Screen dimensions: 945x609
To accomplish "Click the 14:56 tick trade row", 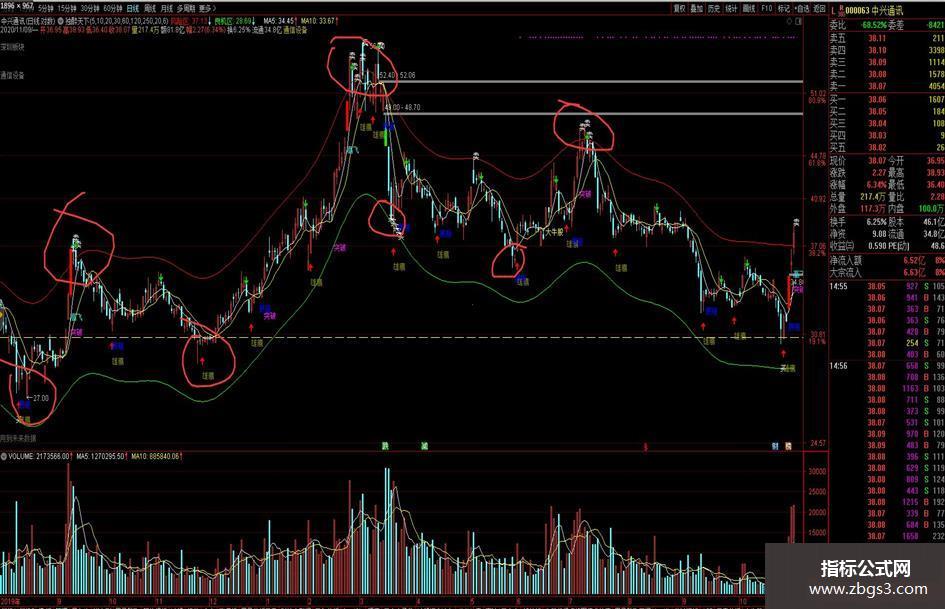I will (x=887, y=366).
